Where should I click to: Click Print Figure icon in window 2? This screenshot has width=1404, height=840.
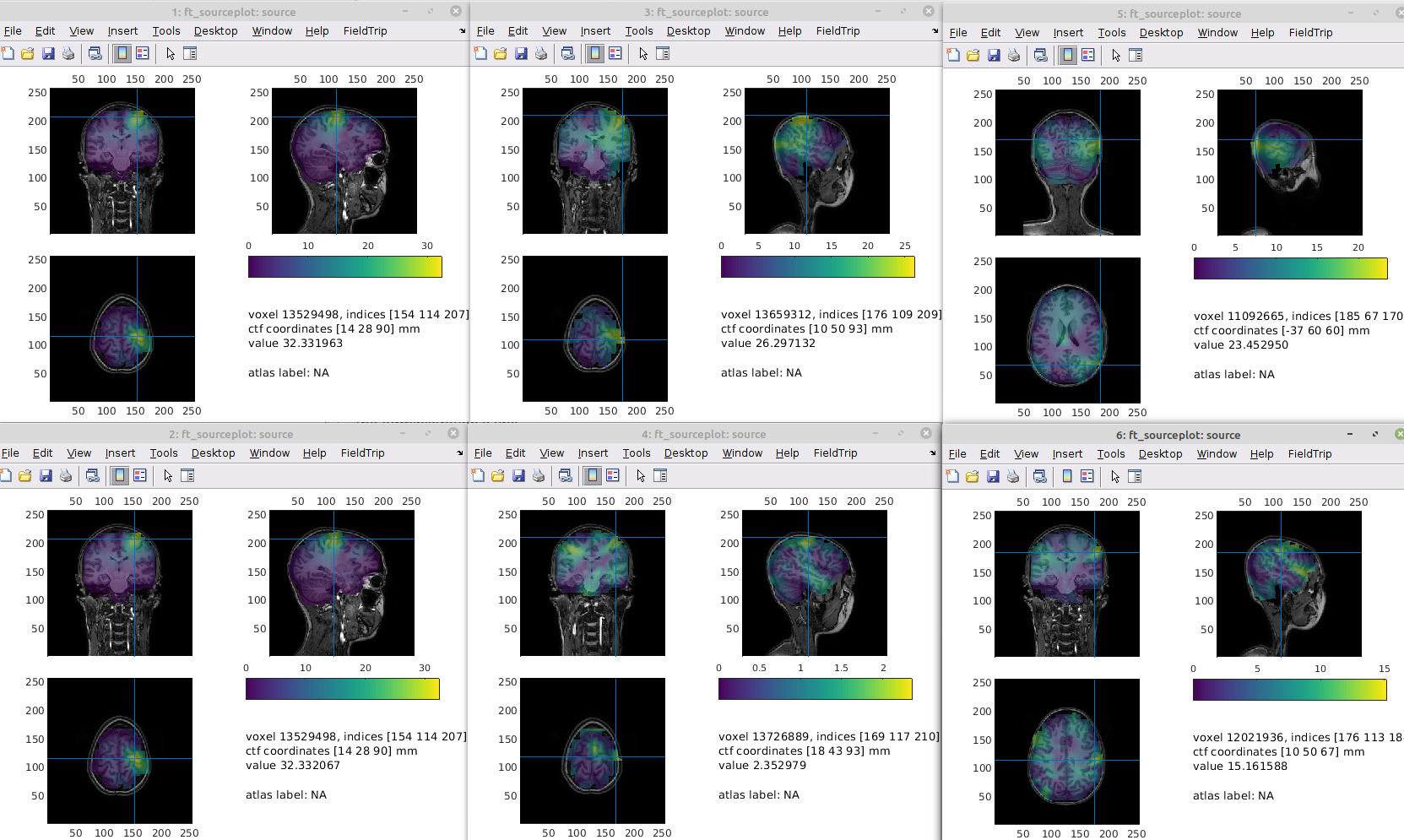(66, 475)
